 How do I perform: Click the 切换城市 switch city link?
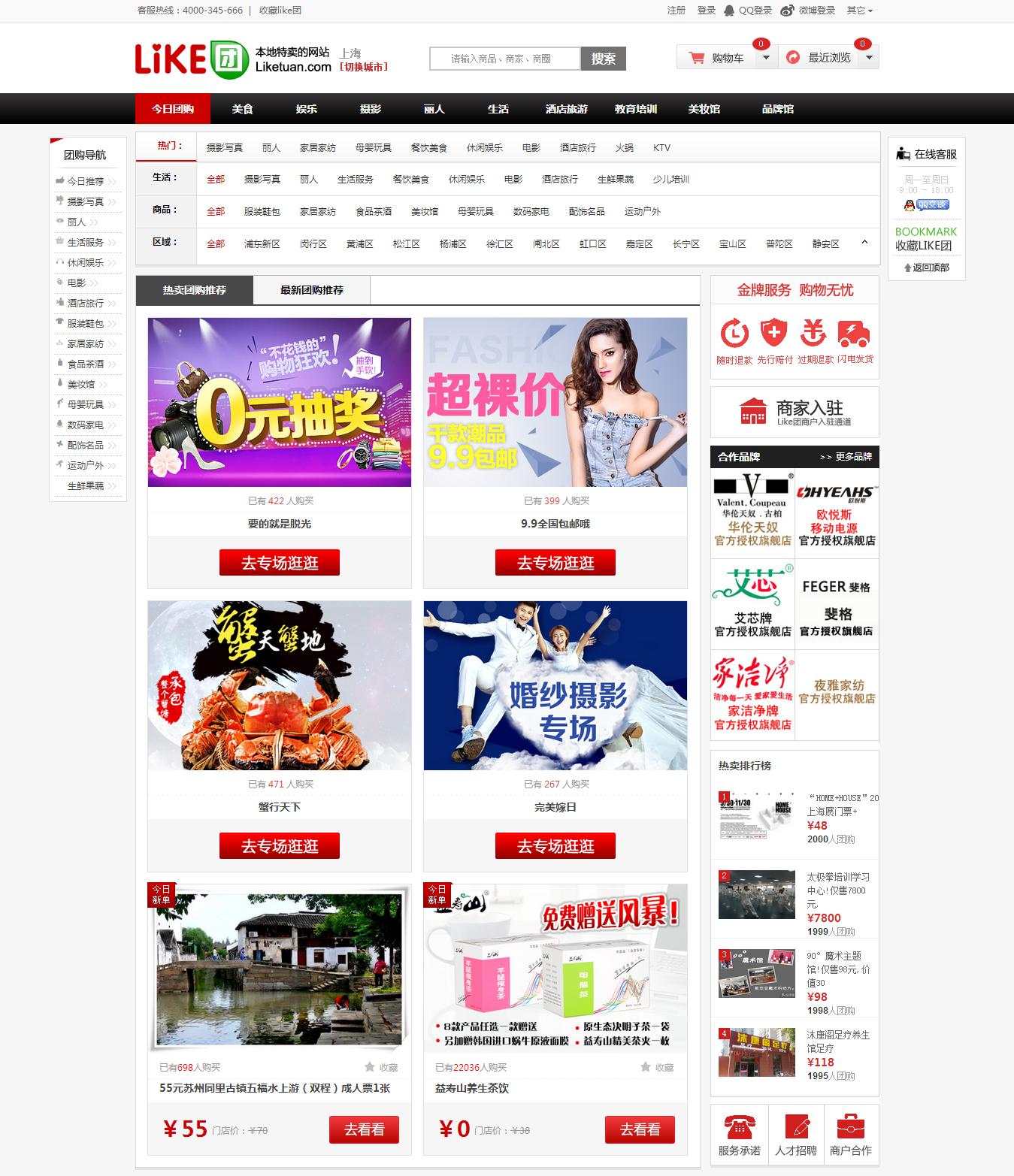(x=364, y=68)
